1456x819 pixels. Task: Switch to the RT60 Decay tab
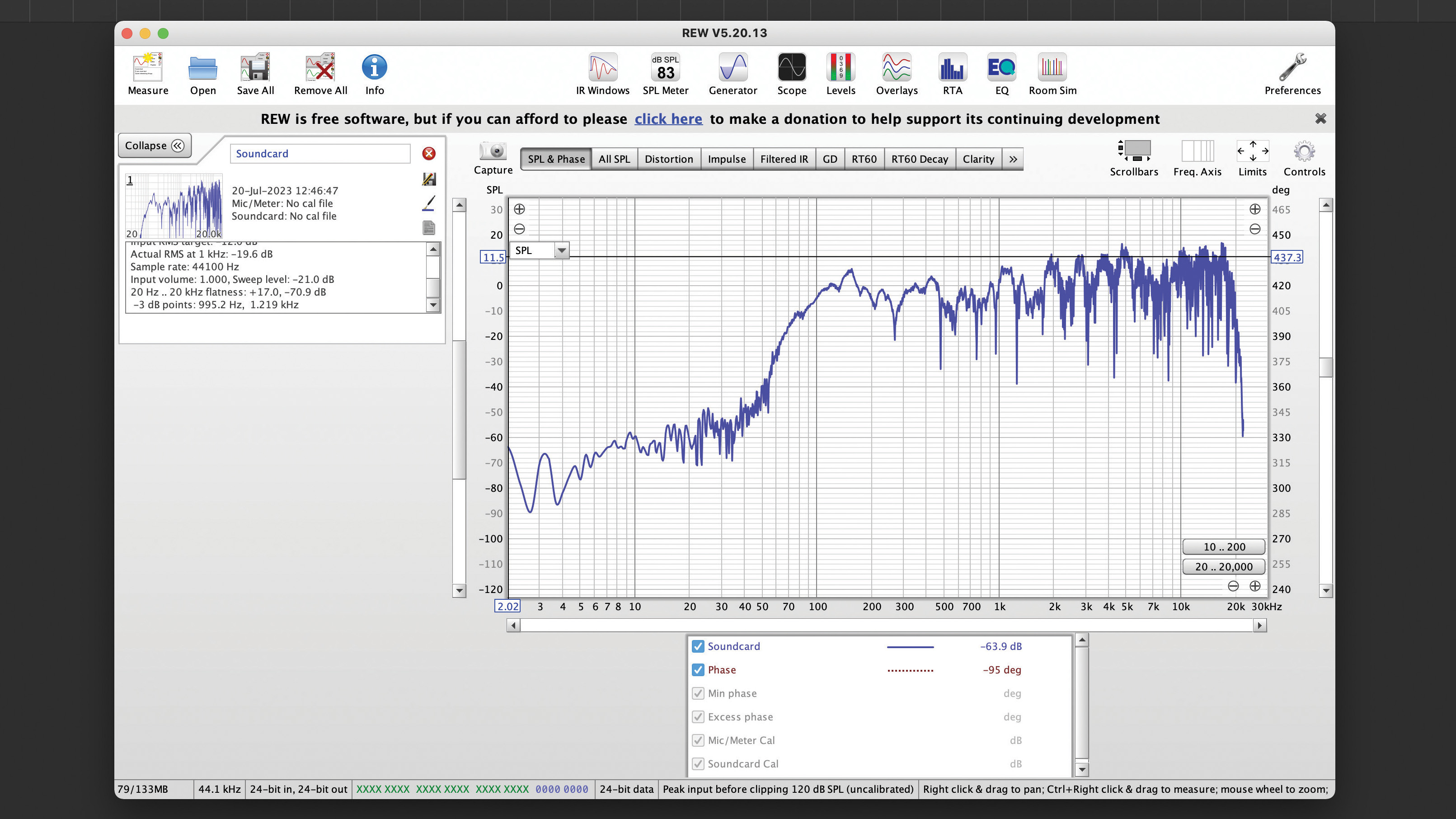point(919,160)
